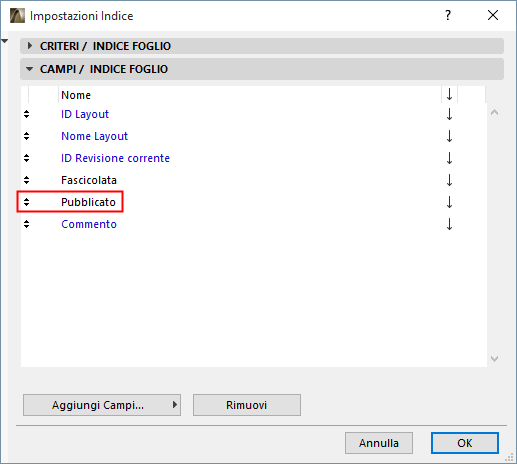517x464 pixels.
Task: Click the Archicad icon in title bar
Action: tap(17, 16)
